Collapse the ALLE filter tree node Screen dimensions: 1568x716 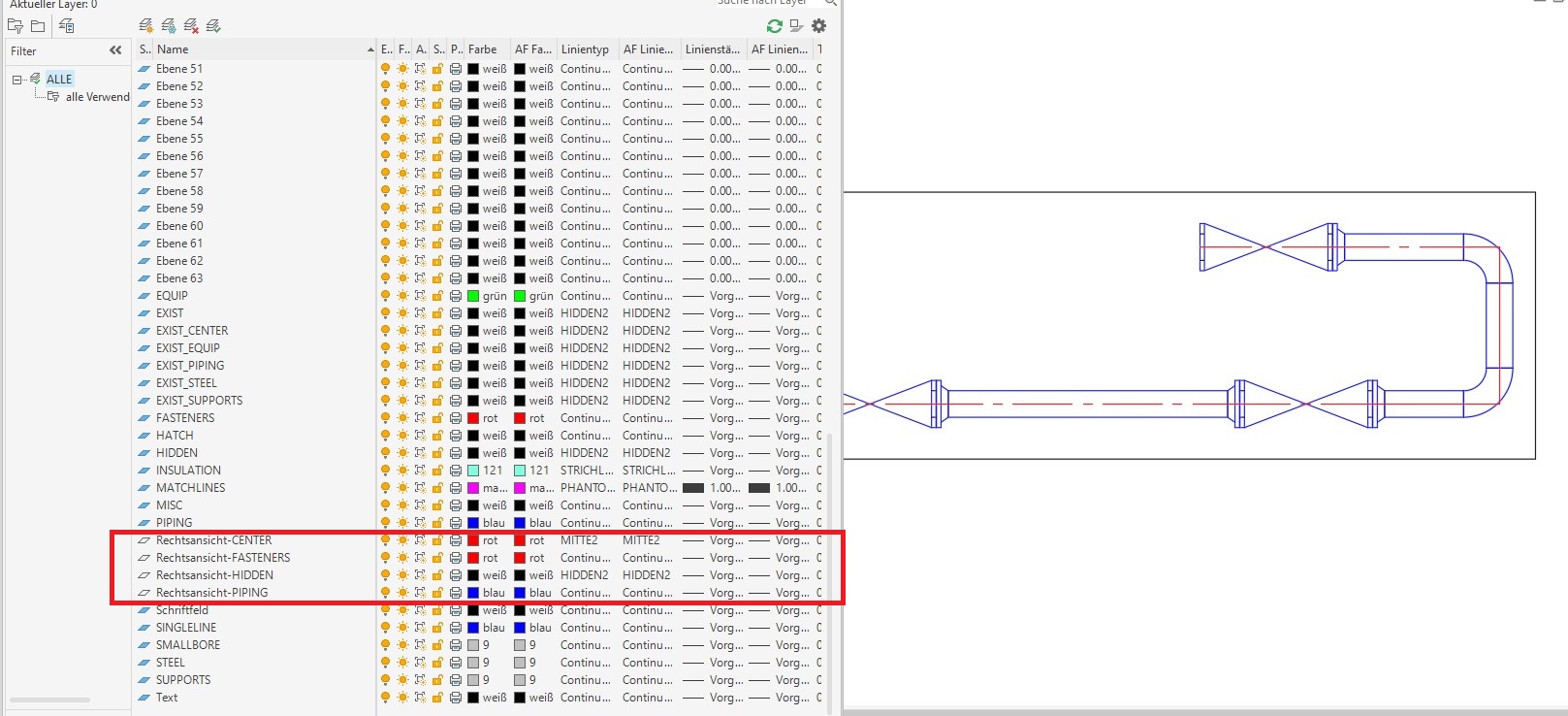pos(16,80)
